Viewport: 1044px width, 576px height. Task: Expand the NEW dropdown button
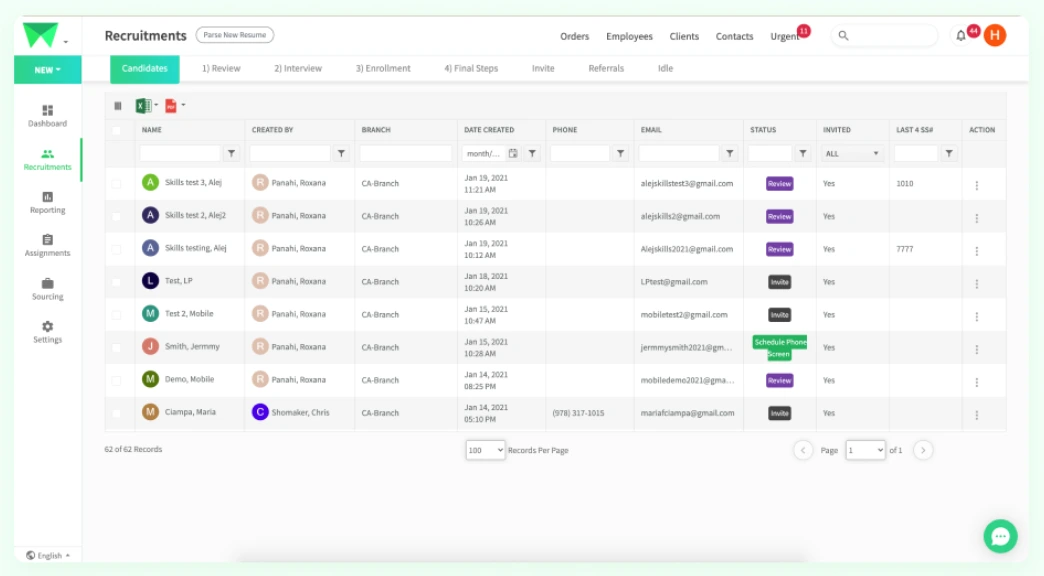[47, 69]
